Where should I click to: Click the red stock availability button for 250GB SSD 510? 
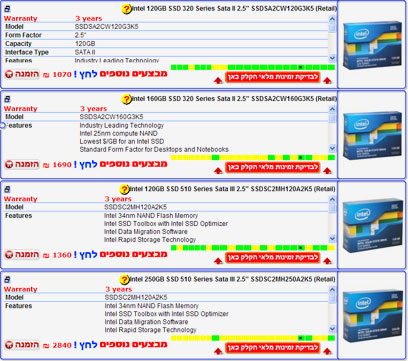[x=273, y=348]
